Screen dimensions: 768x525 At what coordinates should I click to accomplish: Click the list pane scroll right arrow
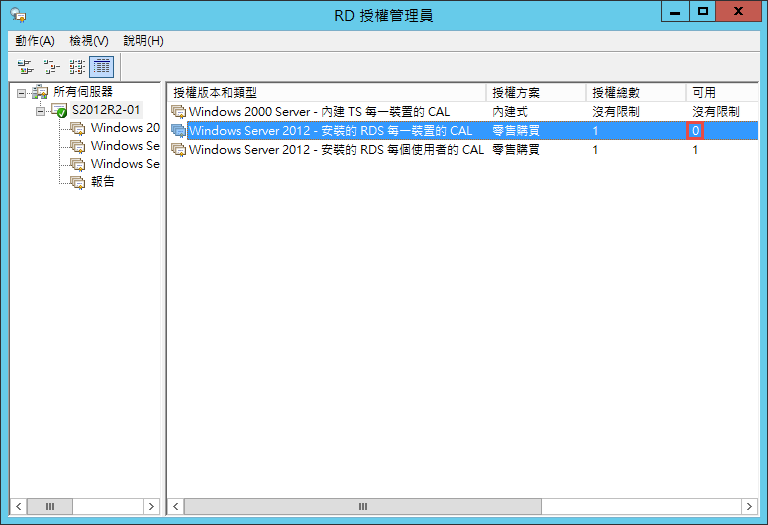coord(749,506)
